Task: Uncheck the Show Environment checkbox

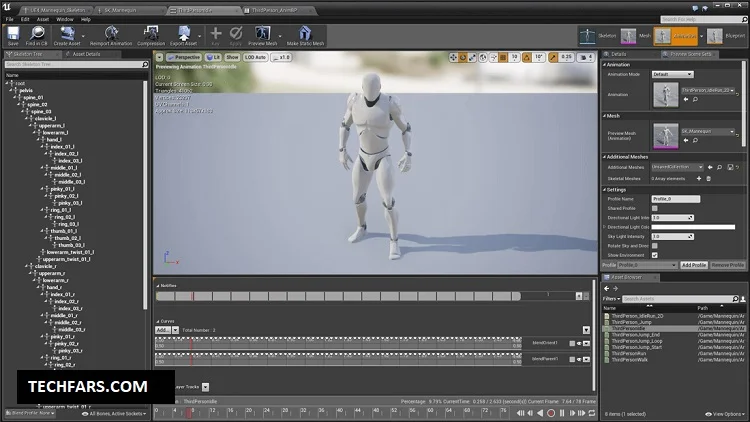Action: pyautogui.click(x=654, y=255)
